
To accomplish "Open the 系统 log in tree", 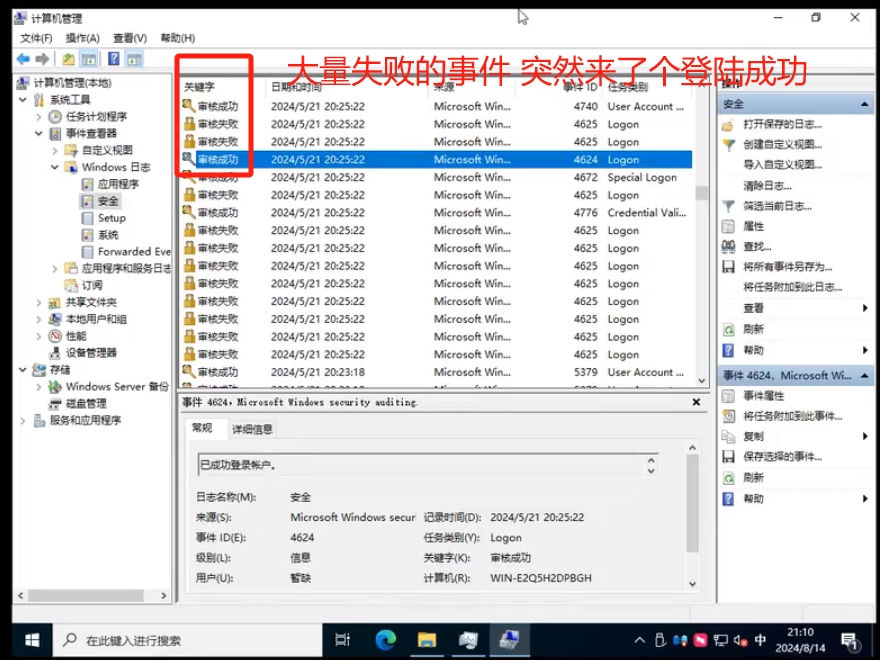I will pos(108,235).
